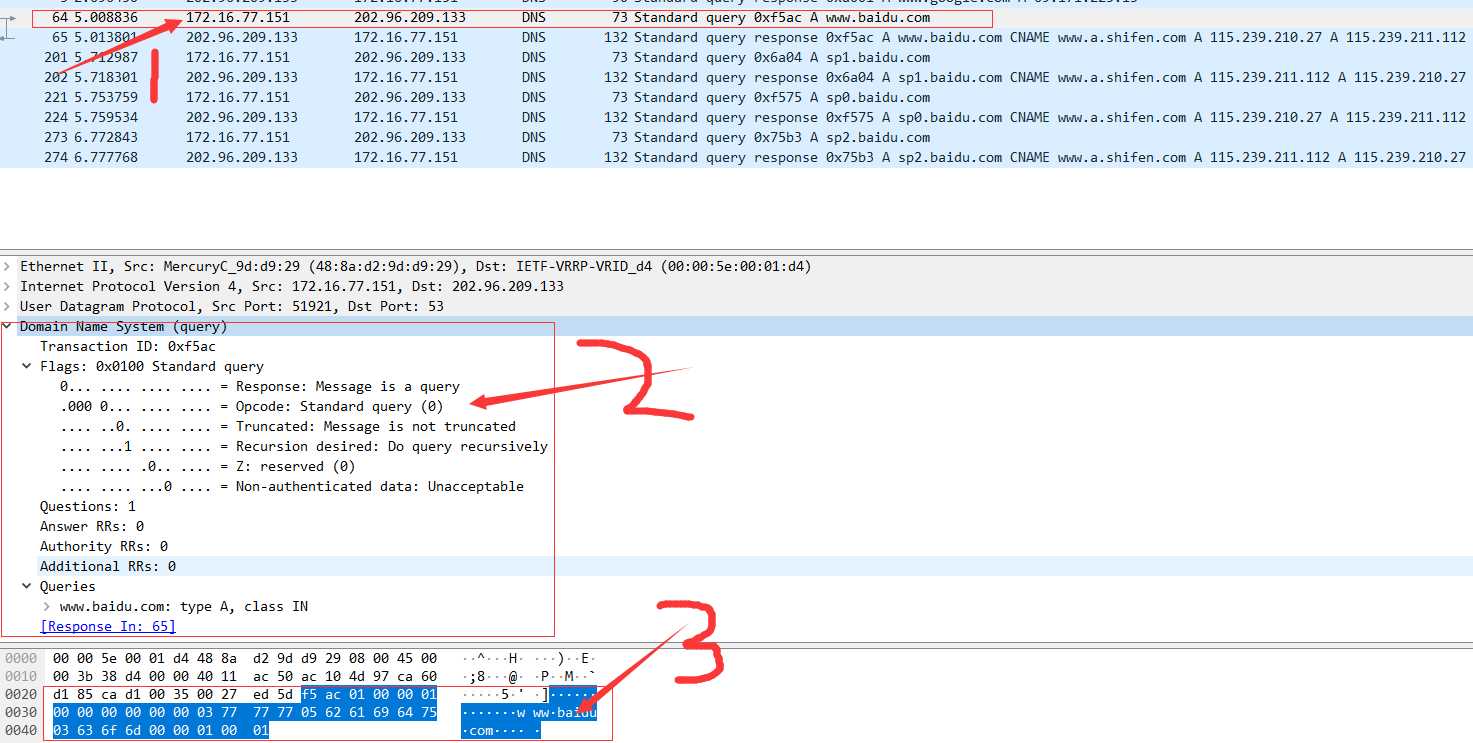The width and height of the screenshot is (1473, 743).
Task: Click time value 6.772843 in packet list
Action: pos(106,137)
